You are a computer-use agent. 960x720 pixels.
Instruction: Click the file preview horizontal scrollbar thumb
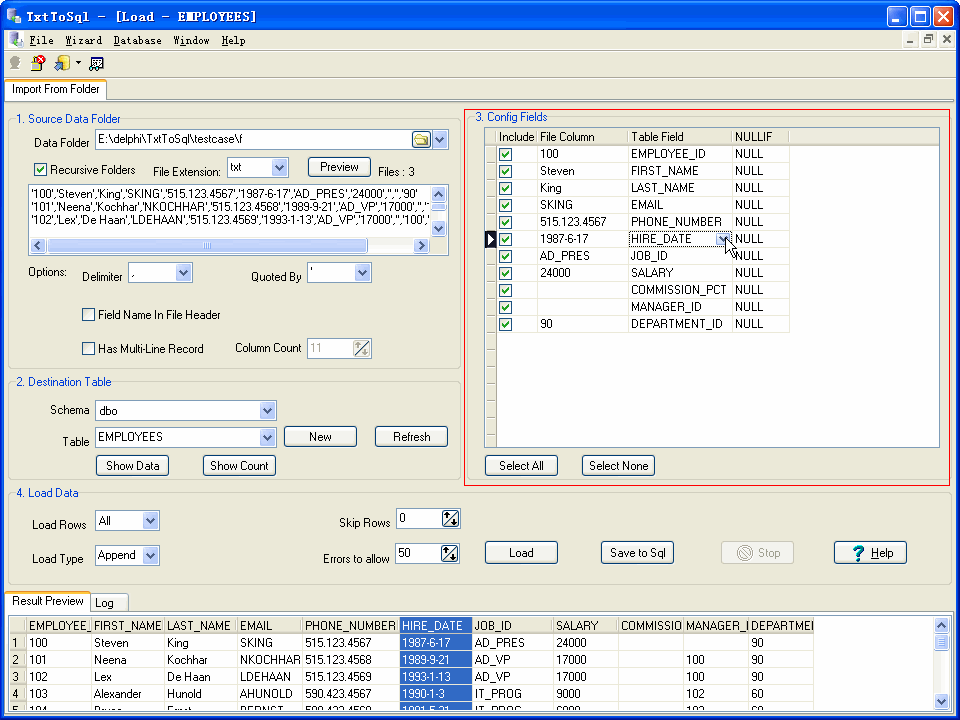tap(207, 246)
